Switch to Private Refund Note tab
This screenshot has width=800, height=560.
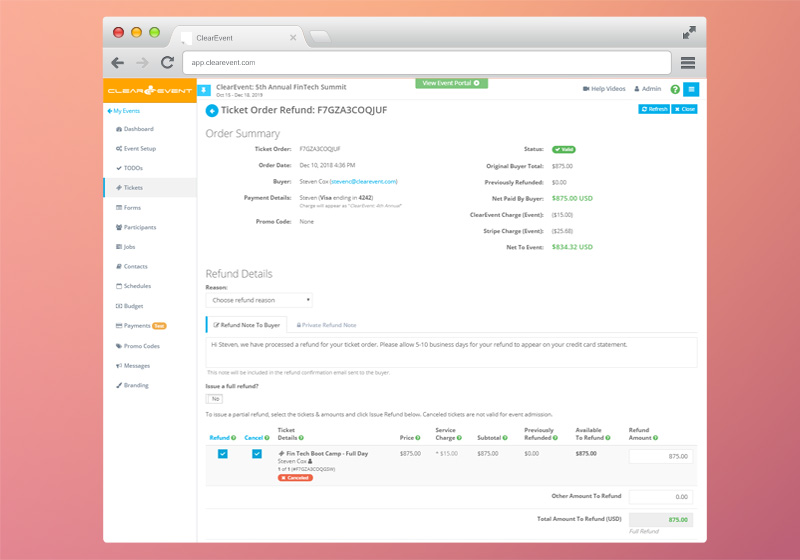point(327,325)
